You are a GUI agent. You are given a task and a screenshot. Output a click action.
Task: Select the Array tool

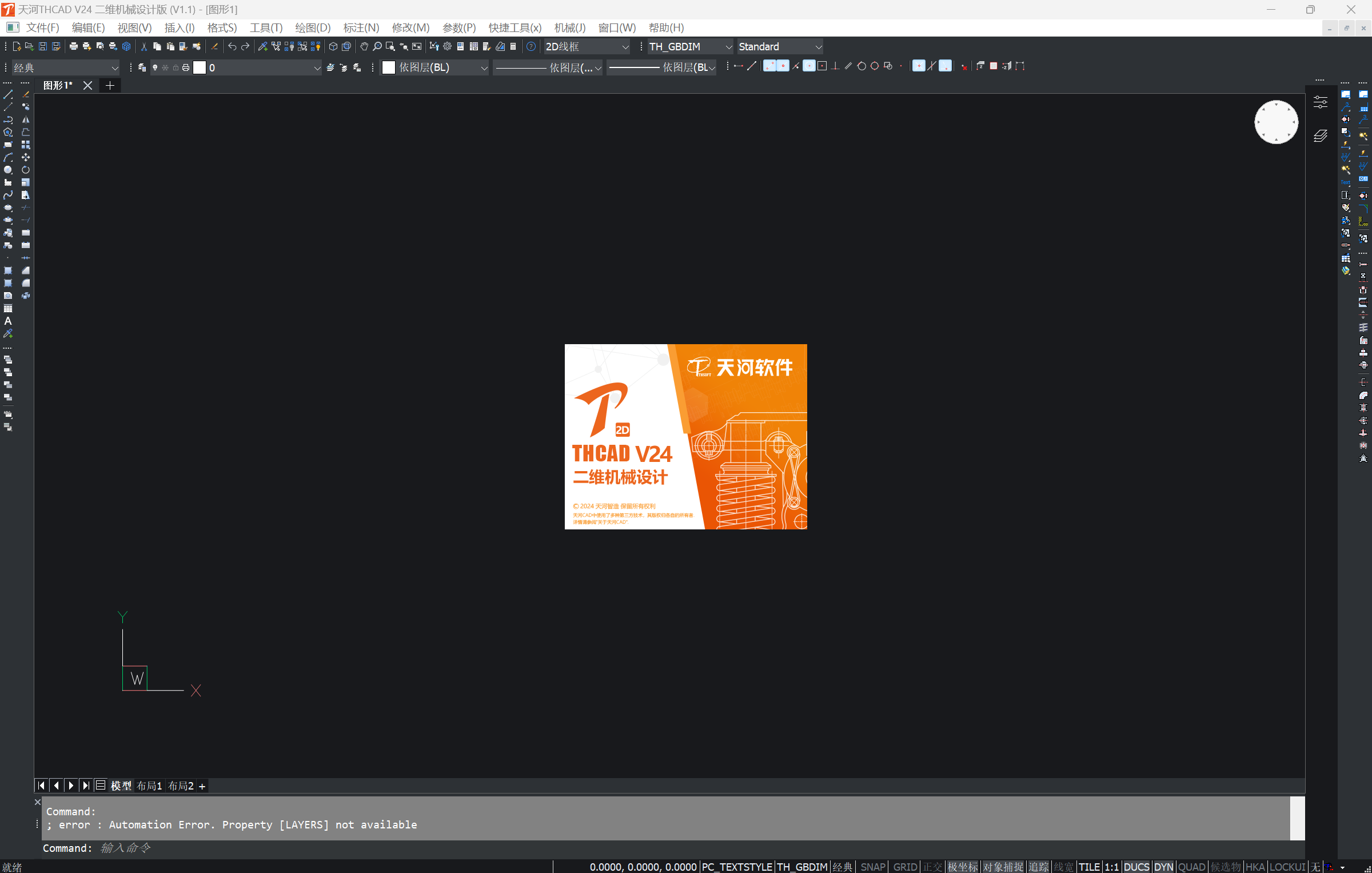26,145
